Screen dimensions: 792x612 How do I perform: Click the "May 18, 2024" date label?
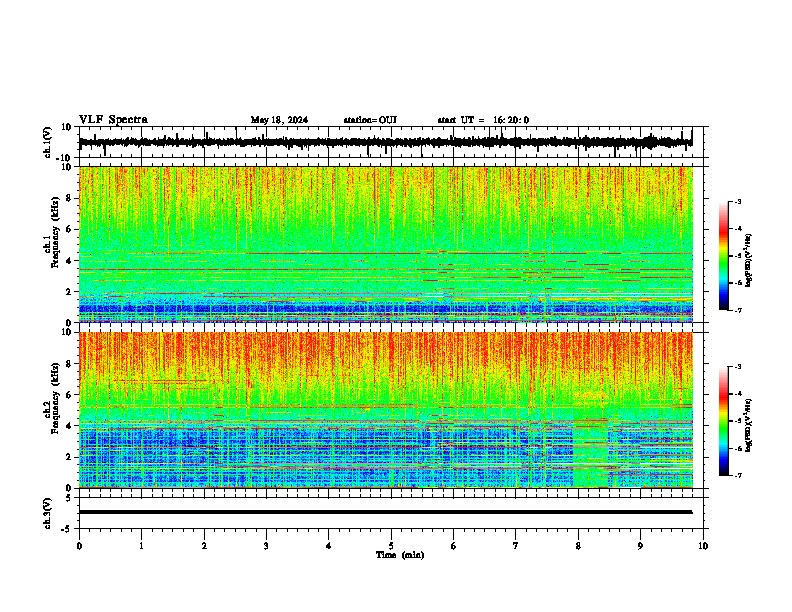coord(279,120)
